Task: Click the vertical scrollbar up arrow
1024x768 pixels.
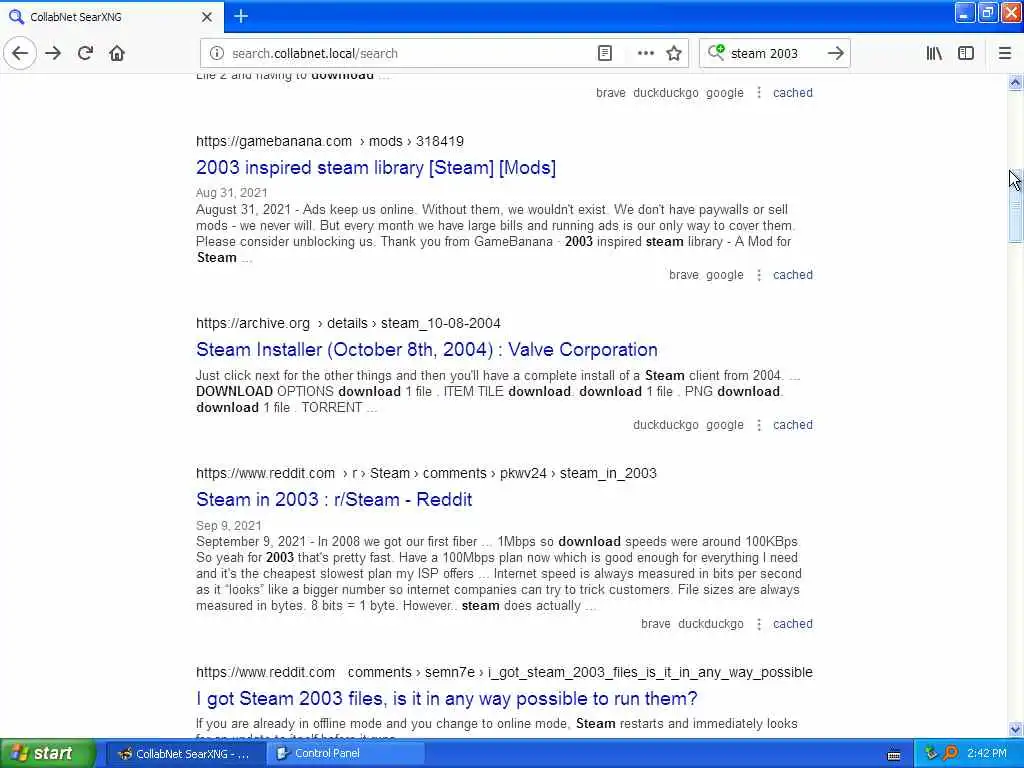Action: 1015,82
